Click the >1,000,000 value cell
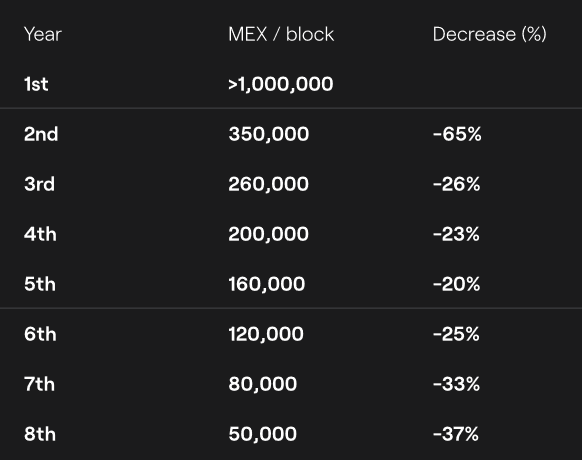This screenshot has width=582, height=460. tap(281, 84)
